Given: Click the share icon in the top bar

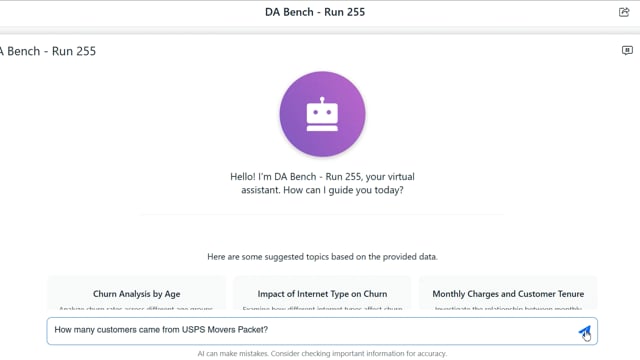Looking at the screenshot, I should point(624,12).
